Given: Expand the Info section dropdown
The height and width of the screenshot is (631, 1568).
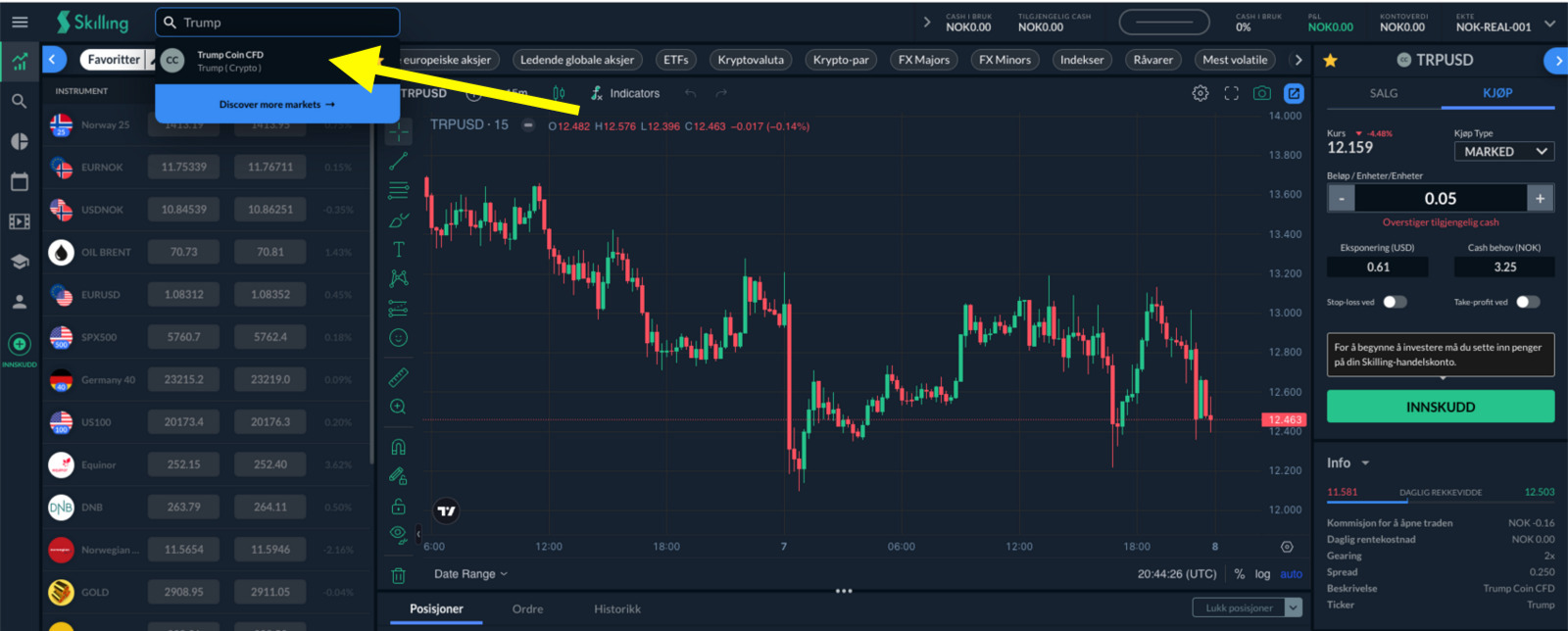Looking at the screenshot, I should (x=1348, y=463).
